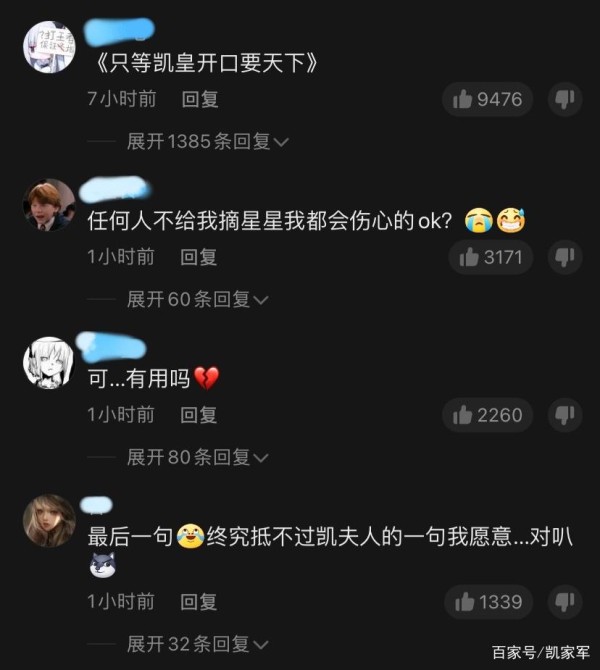Viewport: 600px width, 670px height.
Task: Like the comment with 9476 likes
Action: click(487, 100)
